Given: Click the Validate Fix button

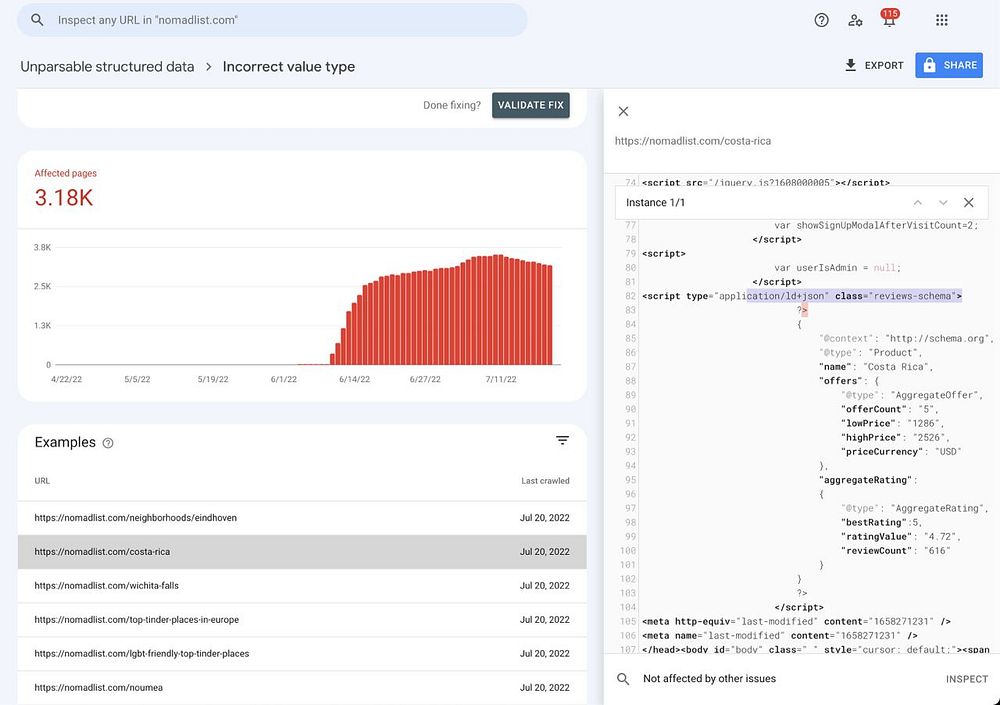Looking at the screenshot, I should 530,105.
